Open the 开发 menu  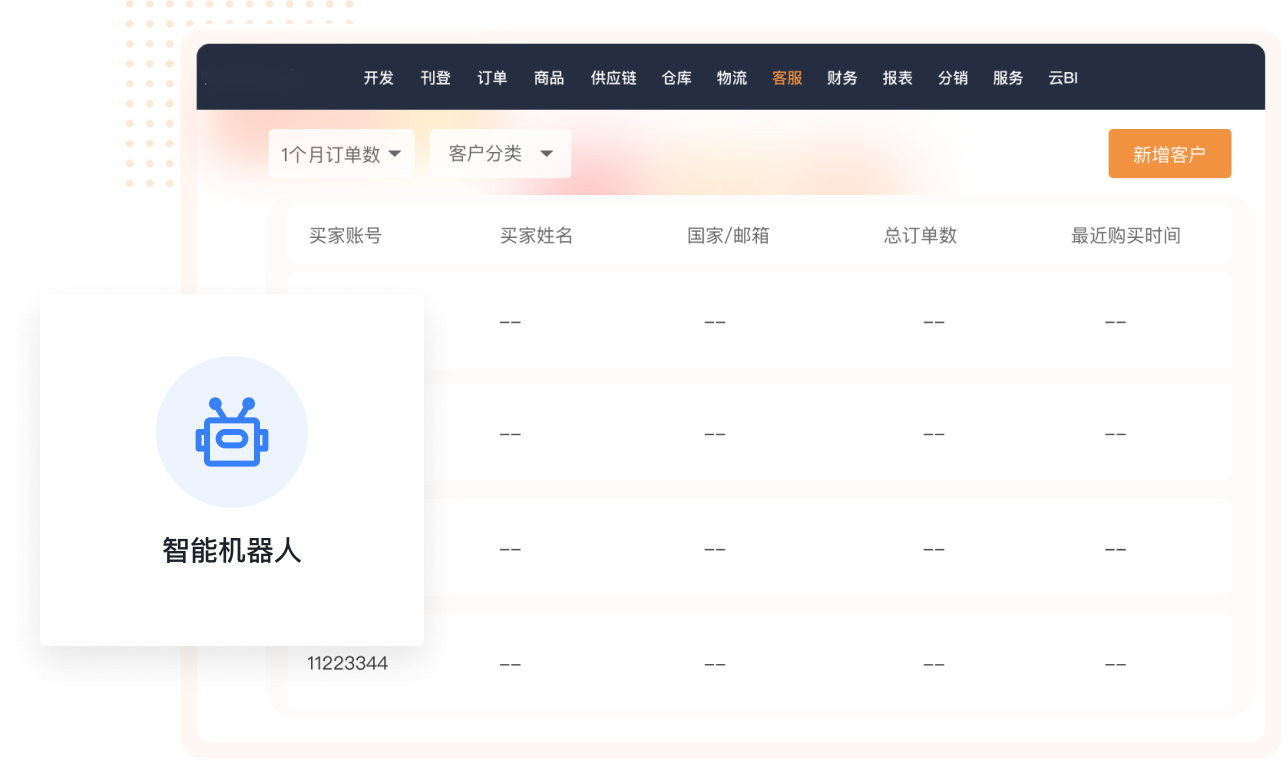[x=379, y=78]
